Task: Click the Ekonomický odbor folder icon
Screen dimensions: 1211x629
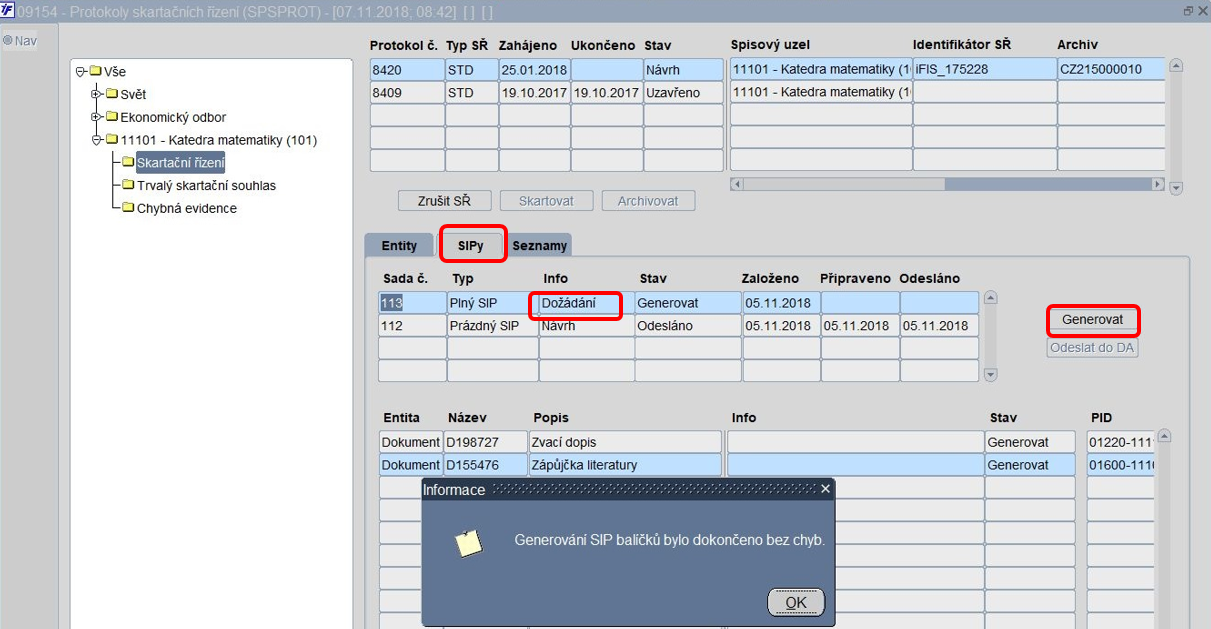Action: click(x=112, y=117)
